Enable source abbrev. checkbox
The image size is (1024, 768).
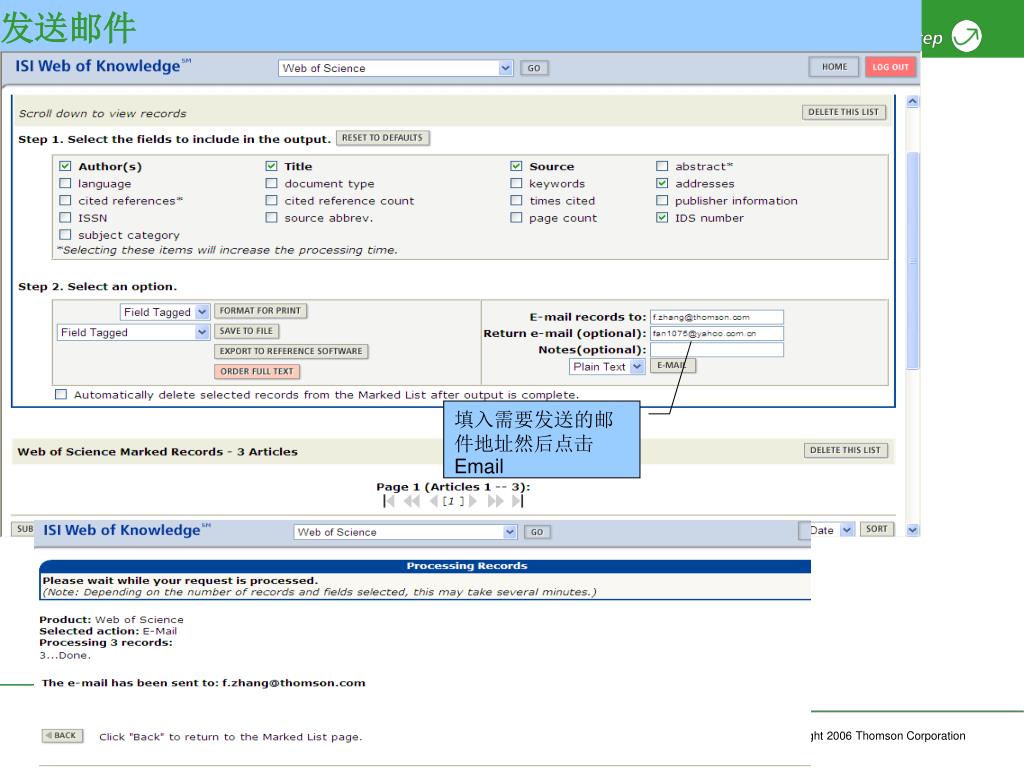click(x=272, y=217)
